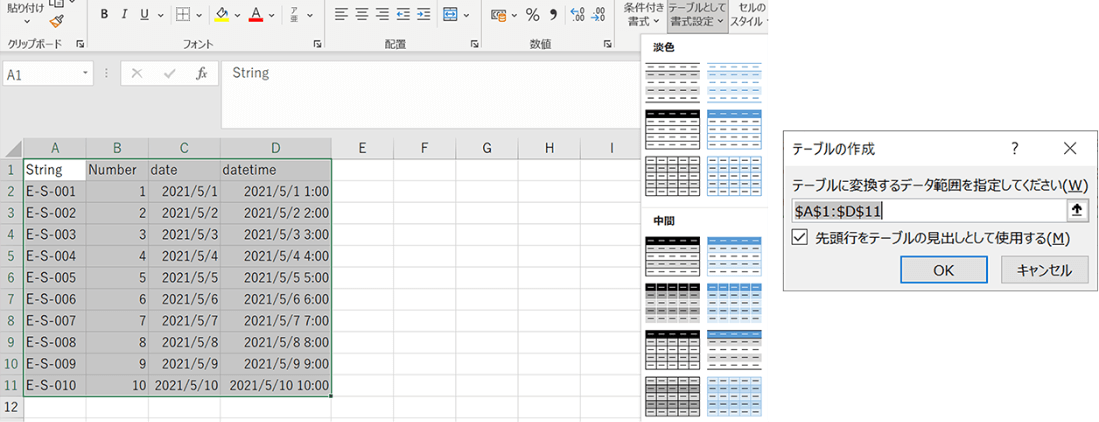Collapse the range selector in the table dialog
This screenshot has height=422, width=1099.
click(x=1076, y=210)
